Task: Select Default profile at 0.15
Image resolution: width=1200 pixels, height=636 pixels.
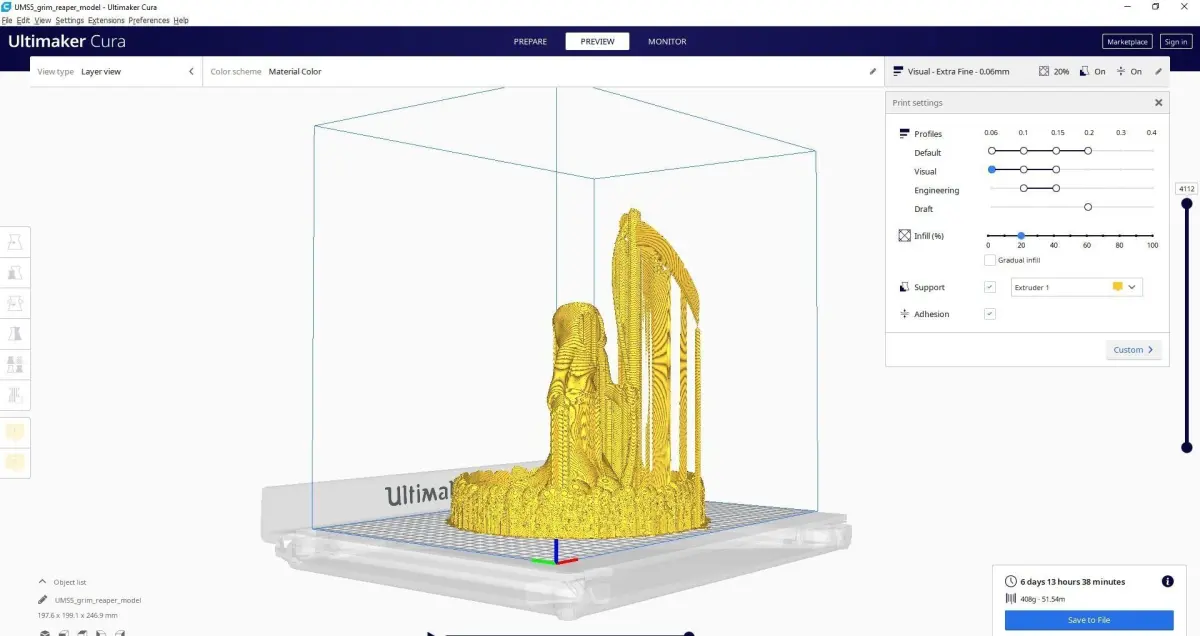Action: (1056, 151)
